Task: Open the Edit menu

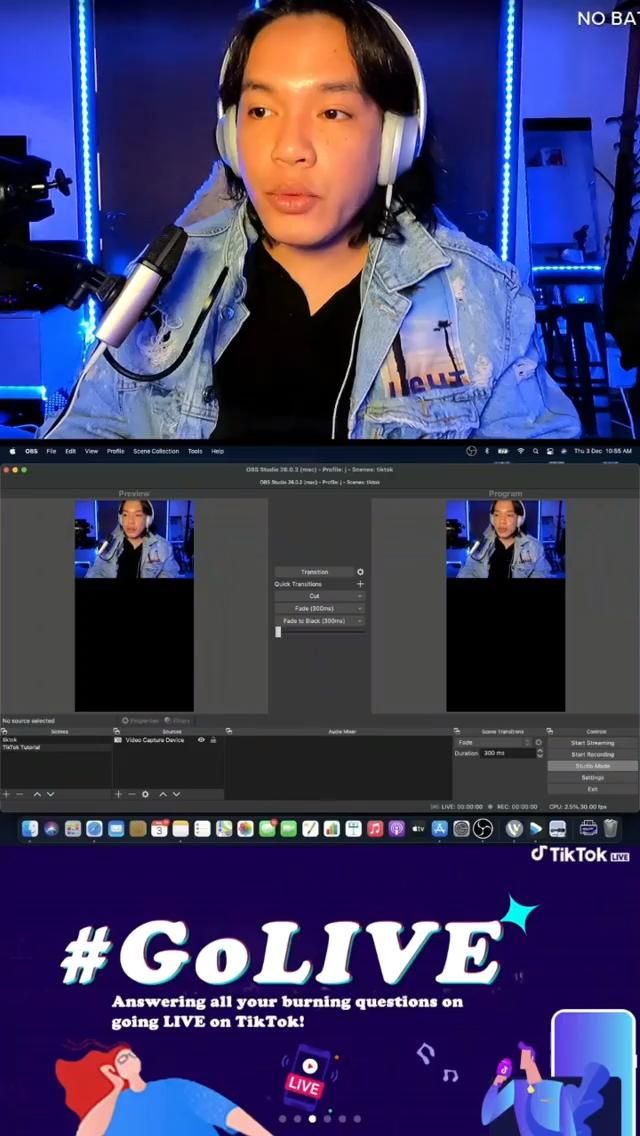Action: click(70, 451)
